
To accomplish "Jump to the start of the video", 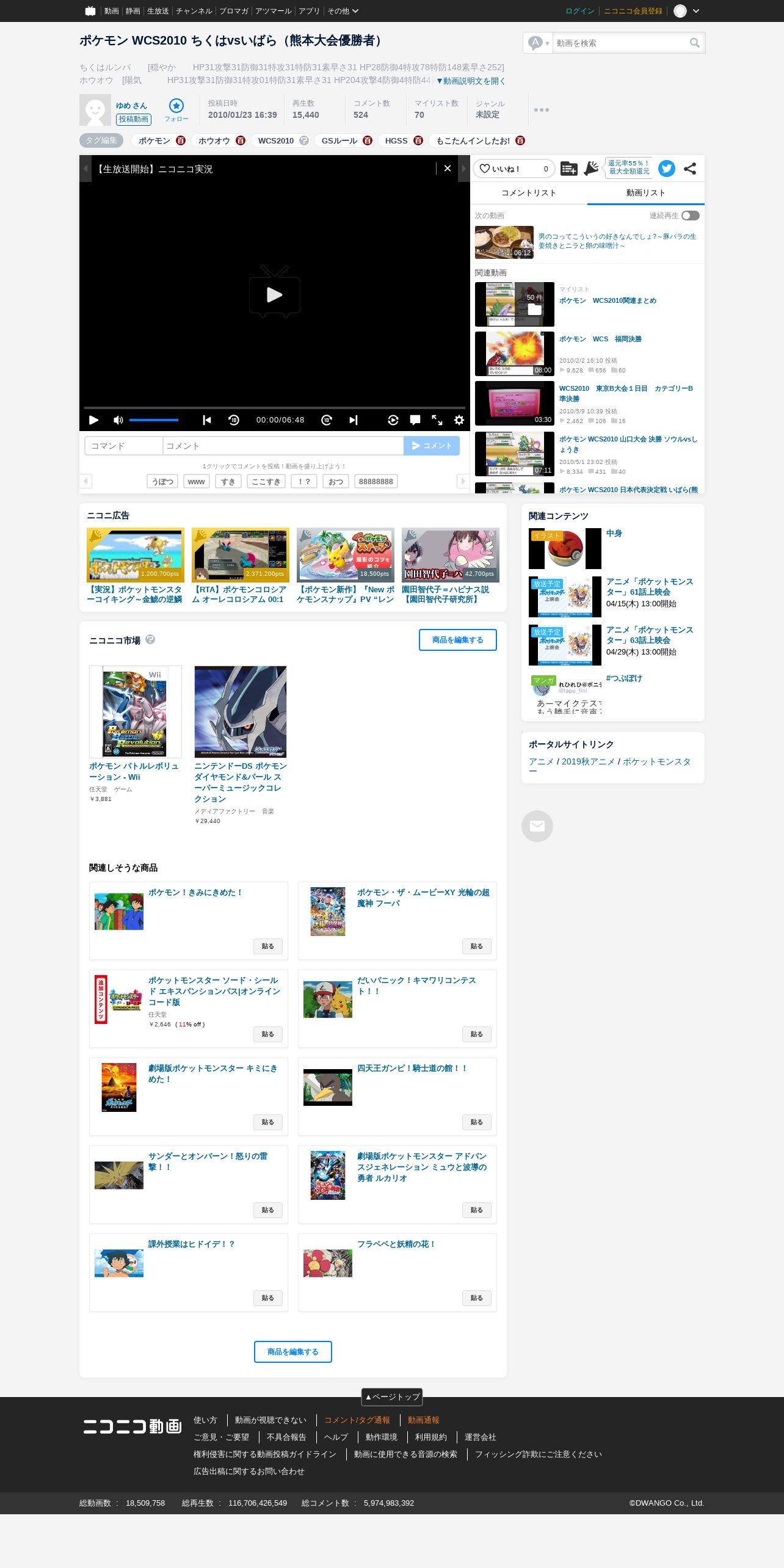I will pyautogui.click(x=207, y=420).
